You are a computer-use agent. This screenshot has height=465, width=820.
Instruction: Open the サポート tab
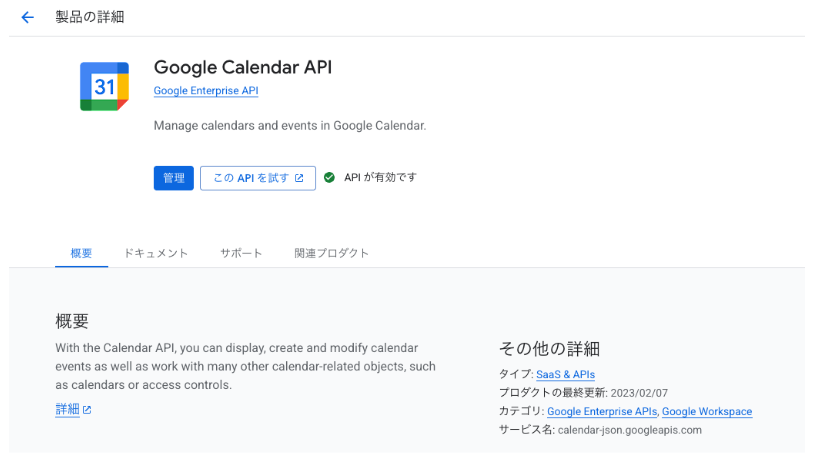pyautogui.click(x=241, y=253)
